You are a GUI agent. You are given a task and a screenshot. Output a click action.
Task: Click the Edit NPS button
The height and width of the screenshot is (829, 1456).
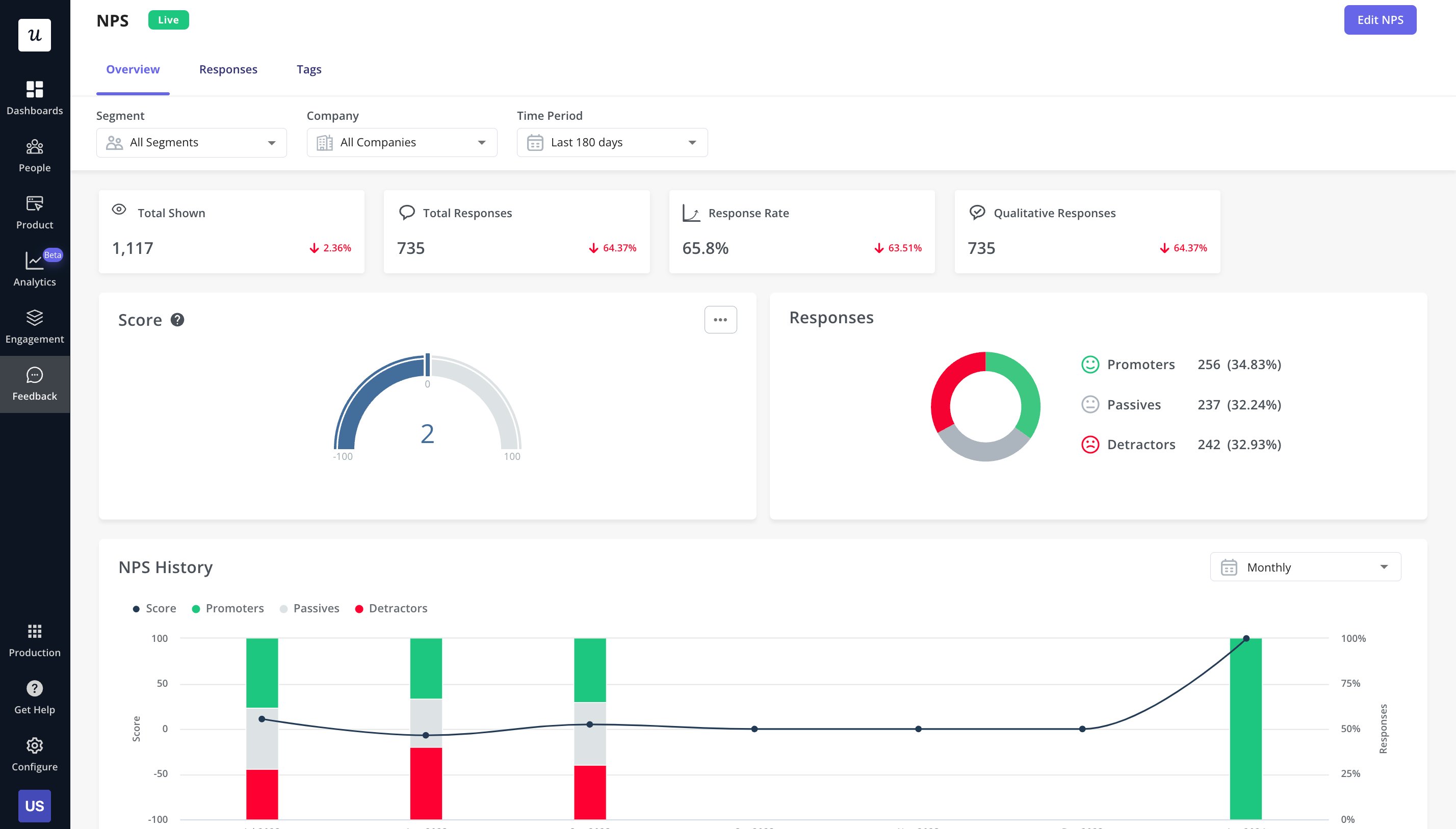pyautogui.click(x=1380, y=19)
